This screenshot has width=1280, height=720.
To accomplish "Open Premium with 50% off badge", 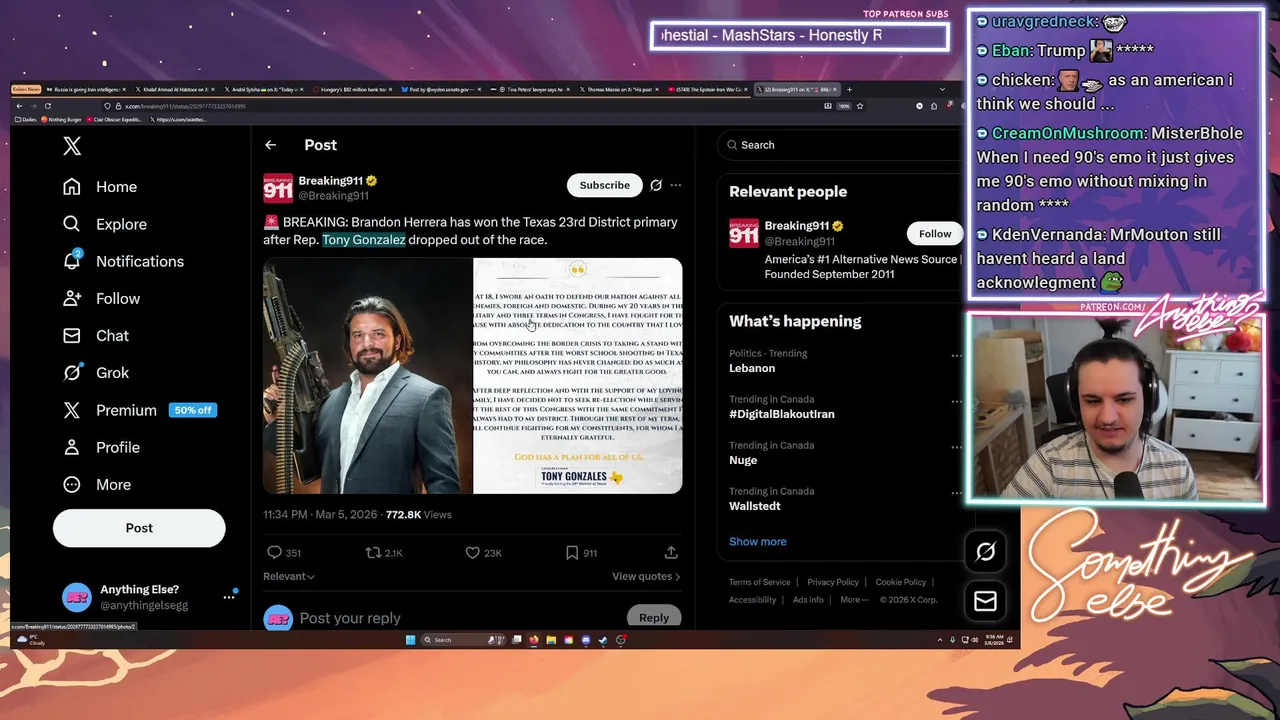I will click(x=139, y=410).
